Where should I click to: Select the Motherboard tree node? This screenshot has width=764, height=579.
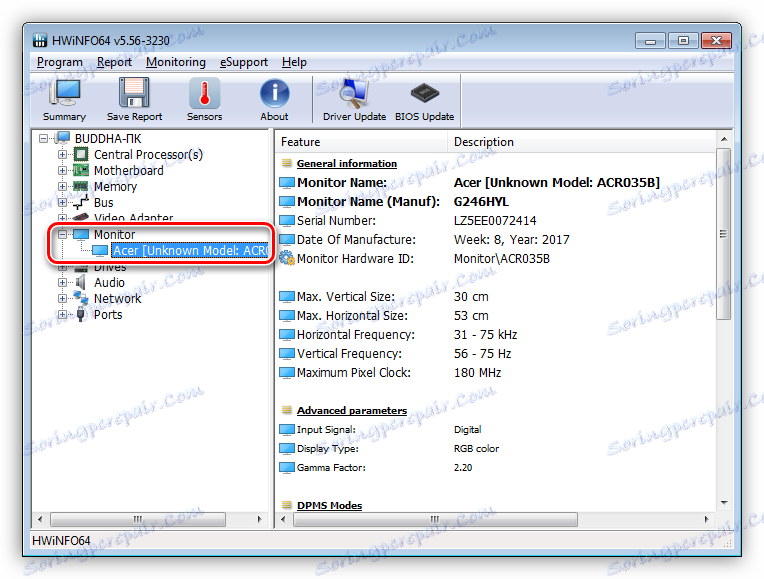tap(129, 171)
